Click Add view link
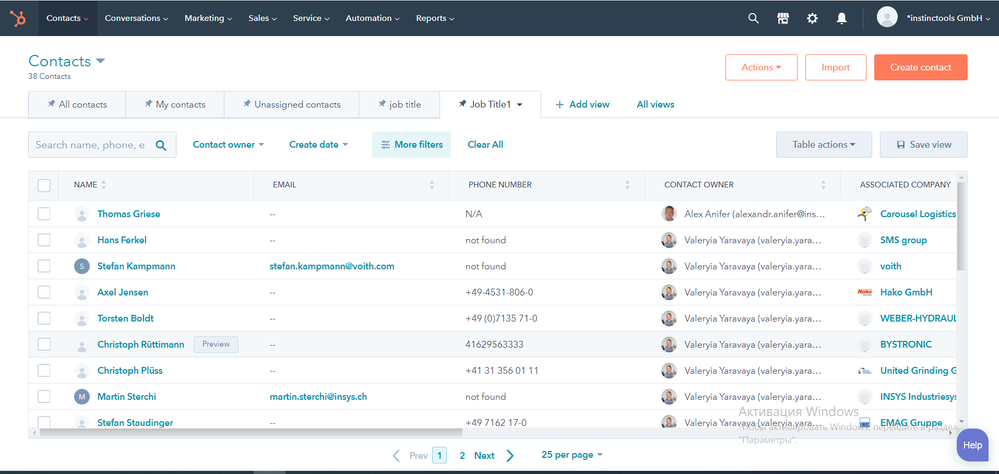Image resolution: width=999 pixels, height=474 pixels. [x=582, y=104]
